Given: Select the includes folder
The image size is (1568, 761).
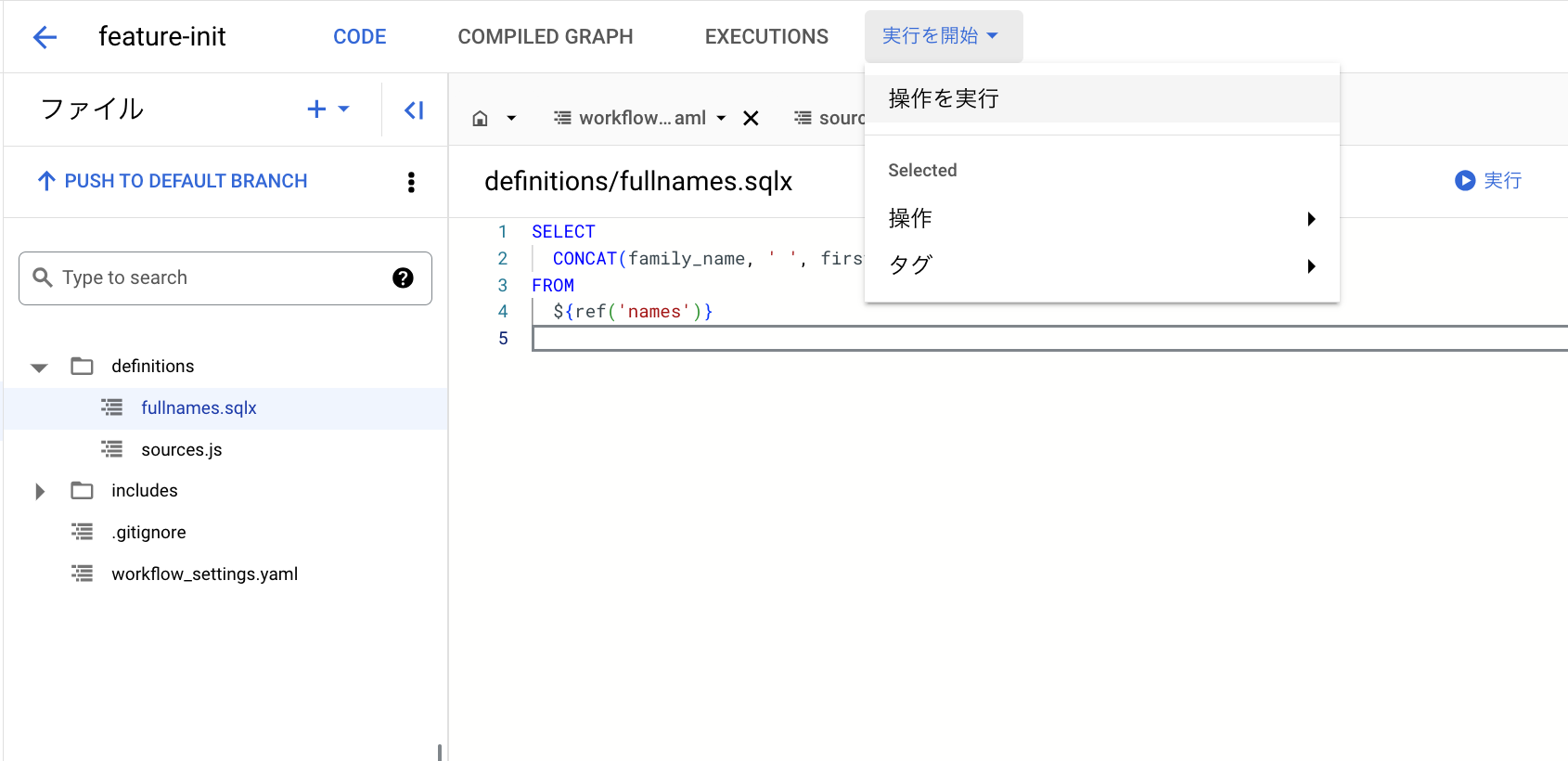Looking at the screenshot, I should pyautogui.click(x=145, y=490).
